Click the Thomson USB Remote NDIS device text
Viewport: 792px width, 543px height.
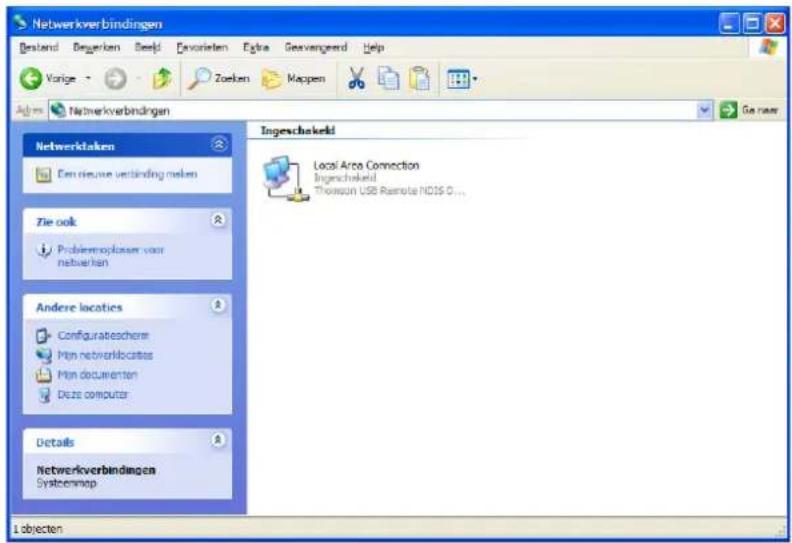click(389, 190)
